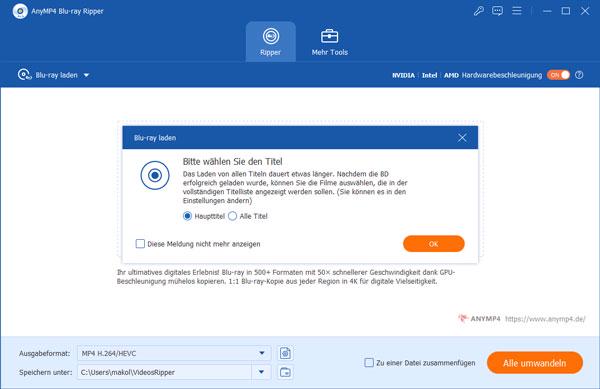Switch to the Ripper tab
This screenshot has height=389, width=600.
click(271, 42)
